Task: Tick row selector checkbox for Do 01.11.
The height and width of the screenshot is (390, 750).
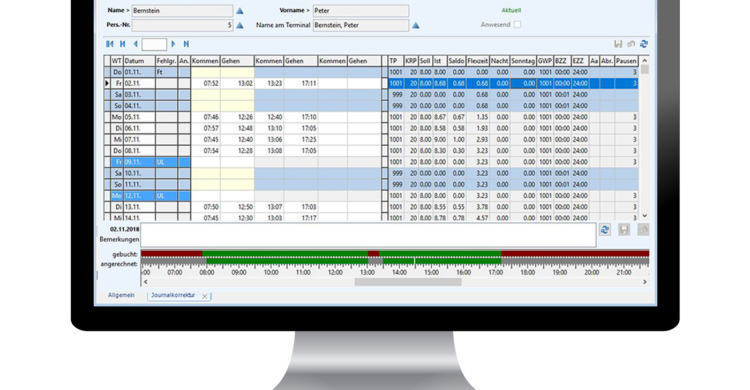Action: (x=107, y=72)
